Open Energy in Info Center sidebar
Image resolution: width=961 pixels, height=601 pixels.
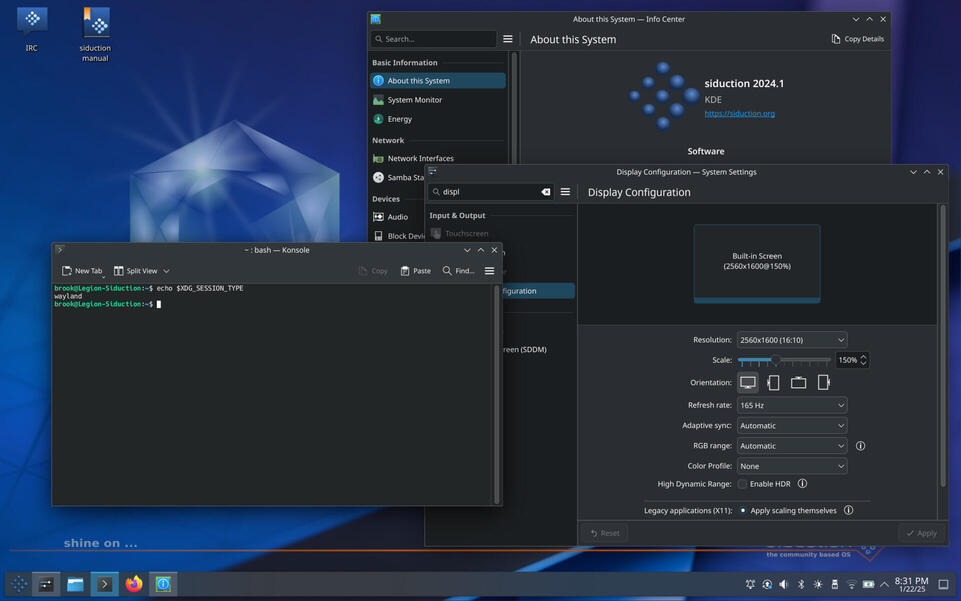438,119
